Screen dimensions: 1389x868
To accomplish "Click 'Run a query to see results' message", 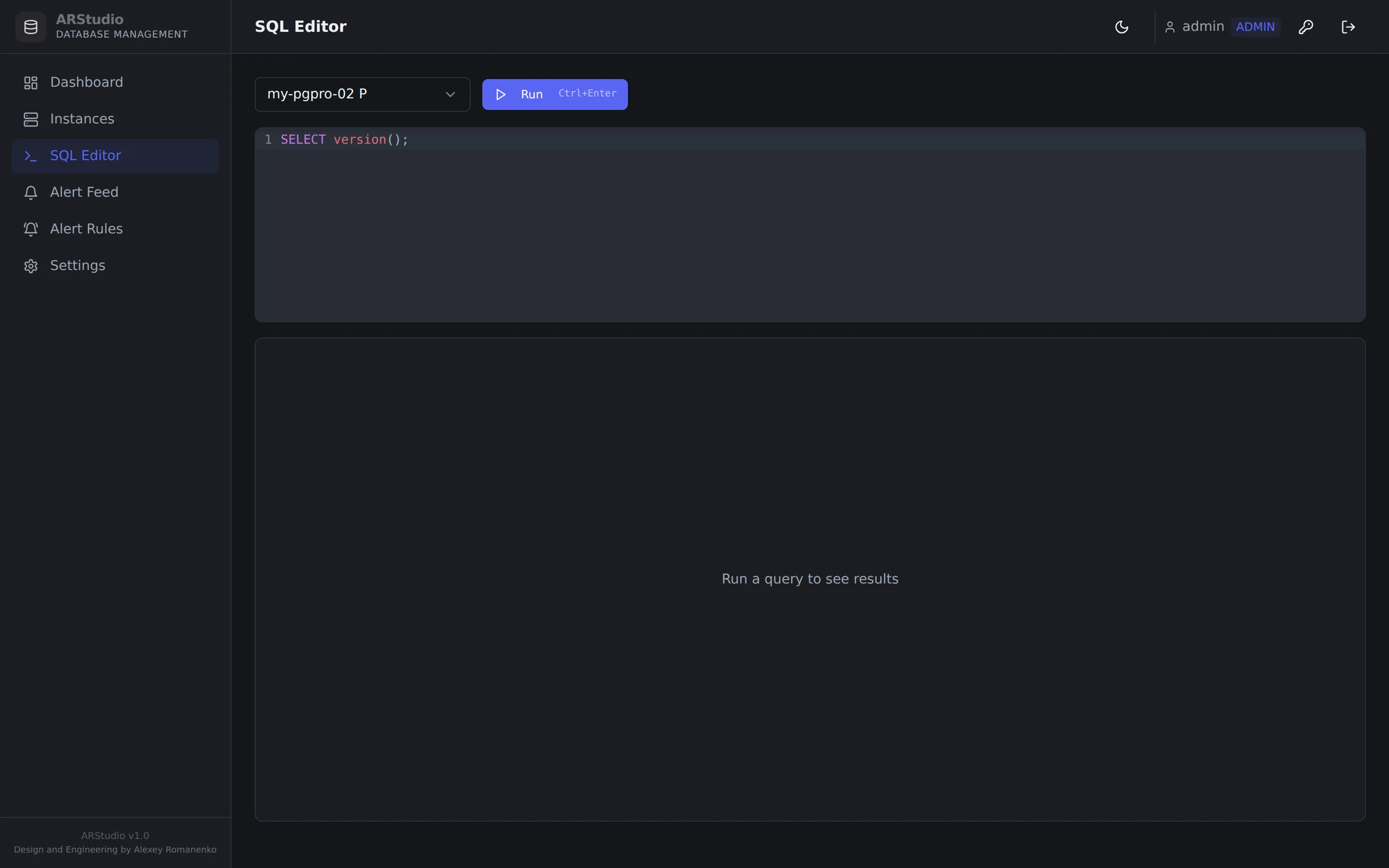I will [810, 579].
